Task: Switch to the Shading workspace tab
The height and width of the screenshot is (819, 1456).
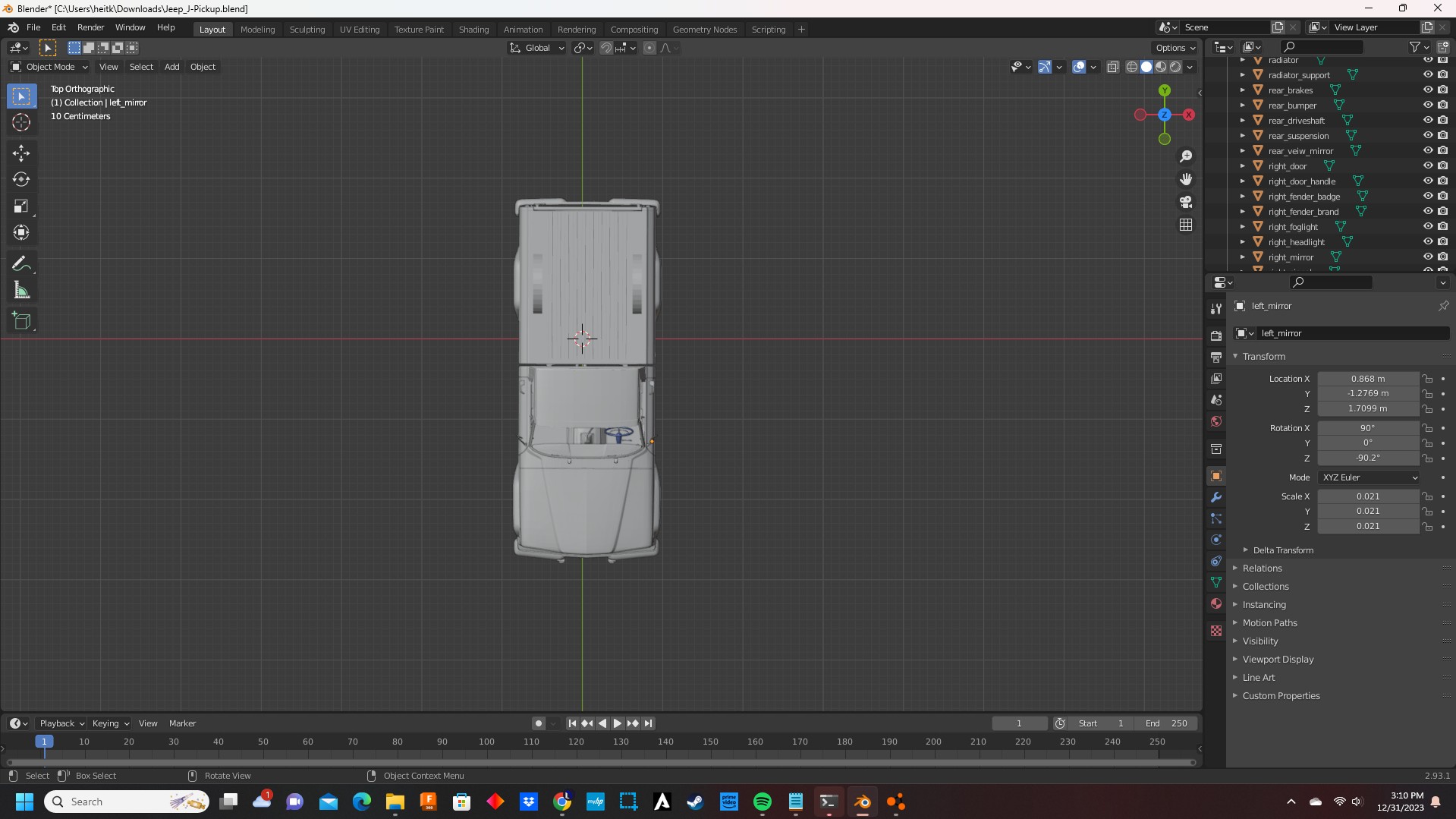Action: (x=473, y=30)
